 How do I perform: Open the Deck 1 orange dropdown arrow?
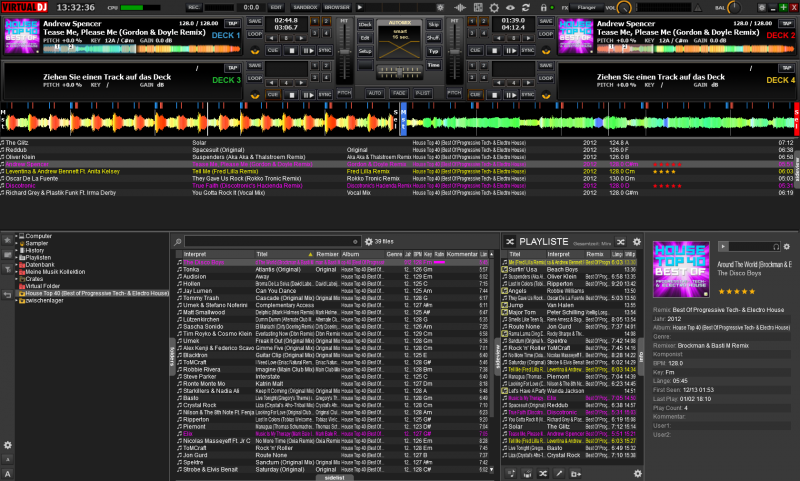click(x=255, y=51)
